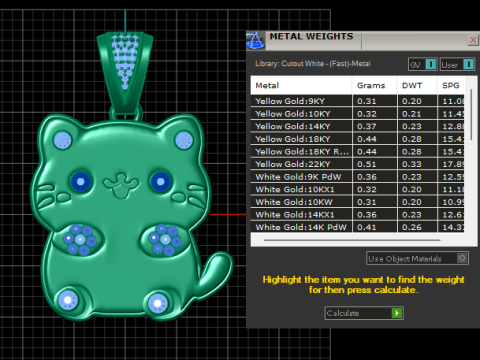Close the Metal Weights panel
This screenshot has width=480, height=360.
[x=473, y=40]
